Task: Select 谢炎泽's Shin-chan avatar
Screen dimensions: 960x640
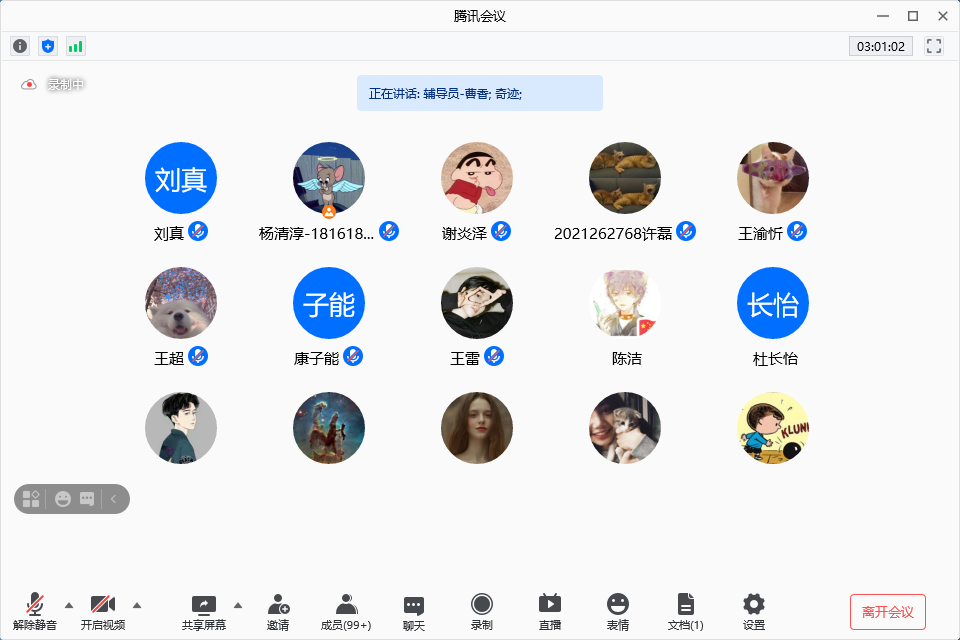Action: (477, 177)
